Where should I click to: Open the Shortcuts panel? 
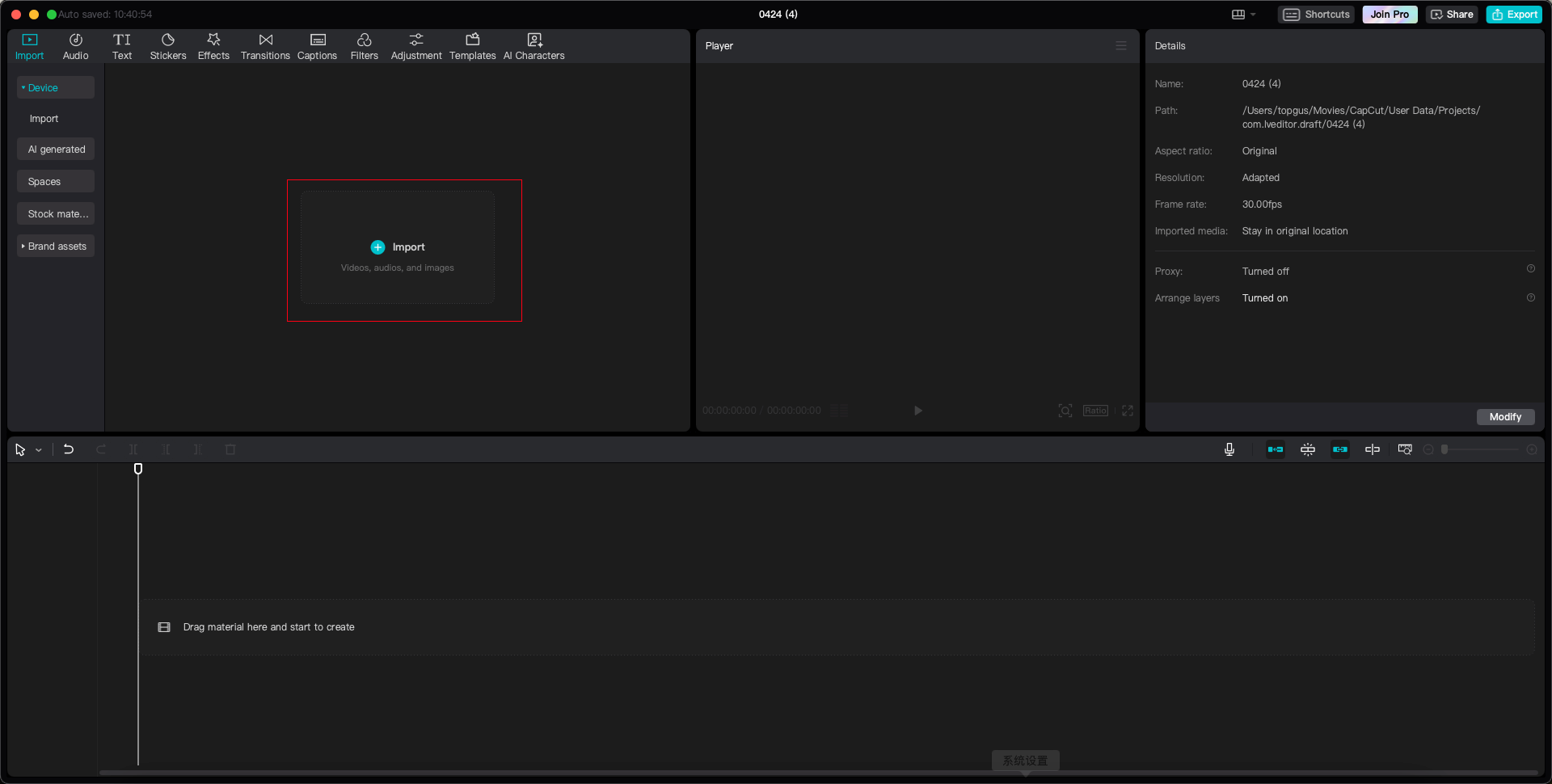[1317, 15]
